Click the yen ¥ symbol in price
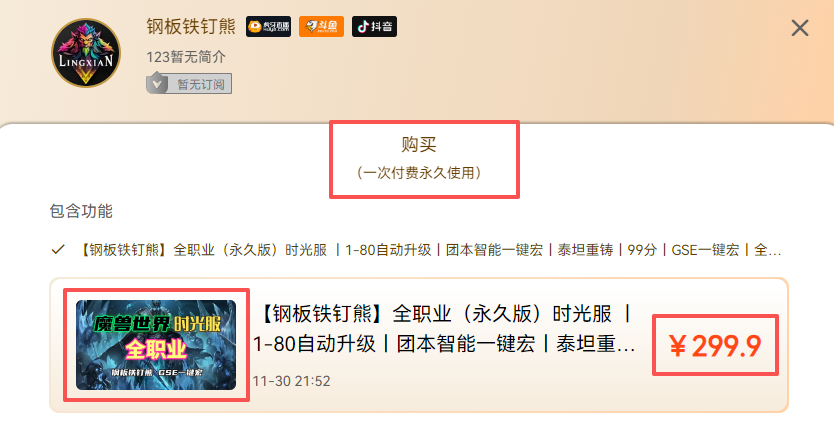The image size is (834, 444). [x=678, y=347]
